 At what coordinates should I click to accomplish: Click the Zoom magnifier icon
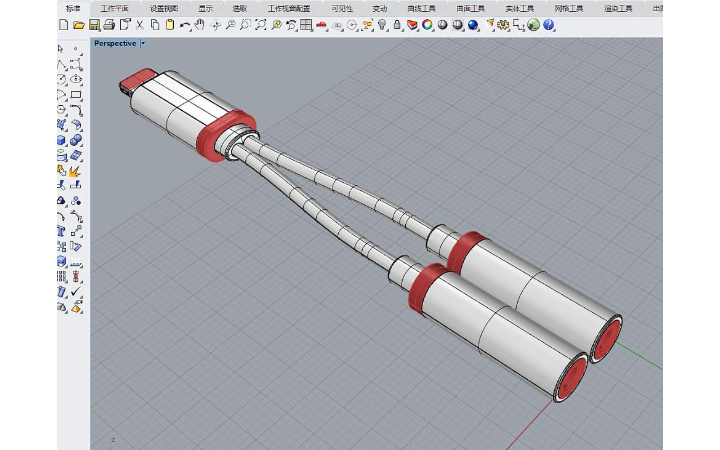point(230,24)
